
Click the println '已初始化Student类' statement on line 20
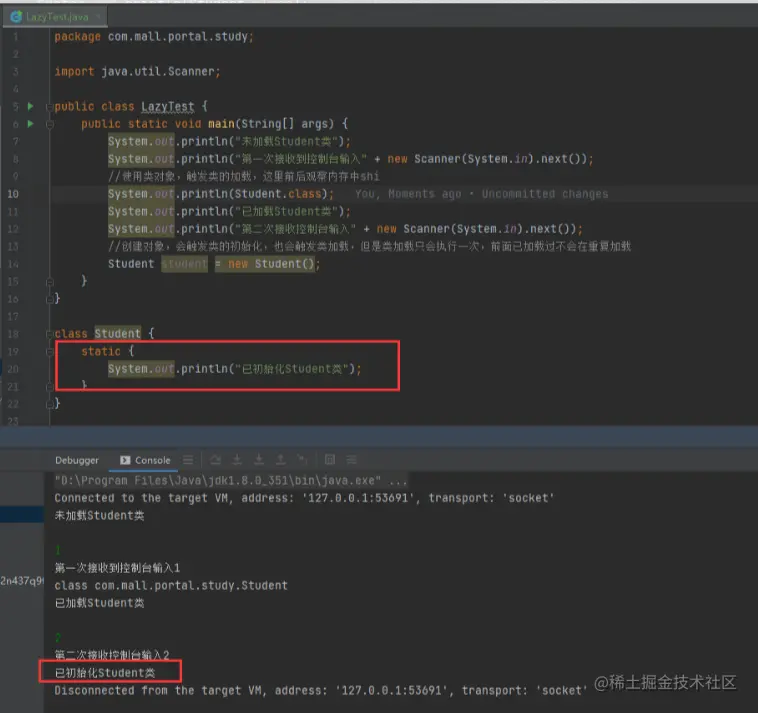click(x=234, y=369)
